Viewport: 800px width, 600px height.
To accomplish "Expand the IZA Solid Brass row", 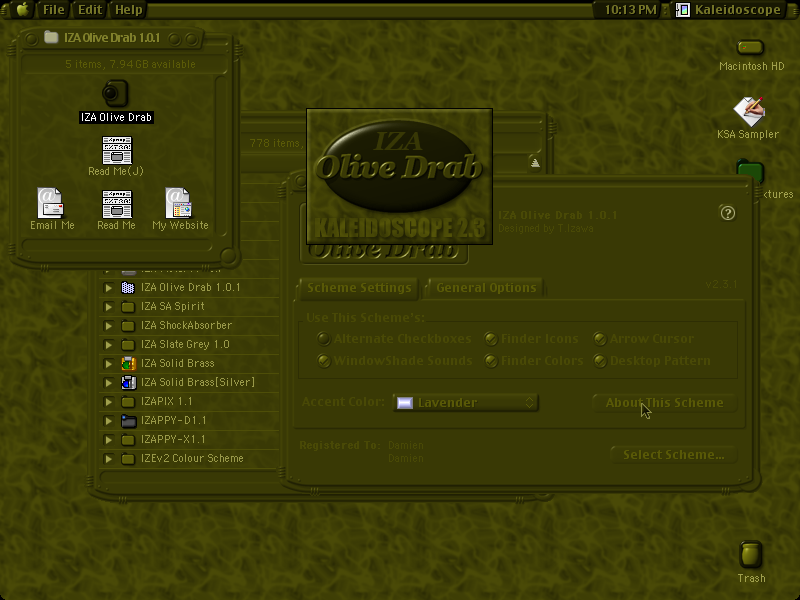I will (108, 364).
